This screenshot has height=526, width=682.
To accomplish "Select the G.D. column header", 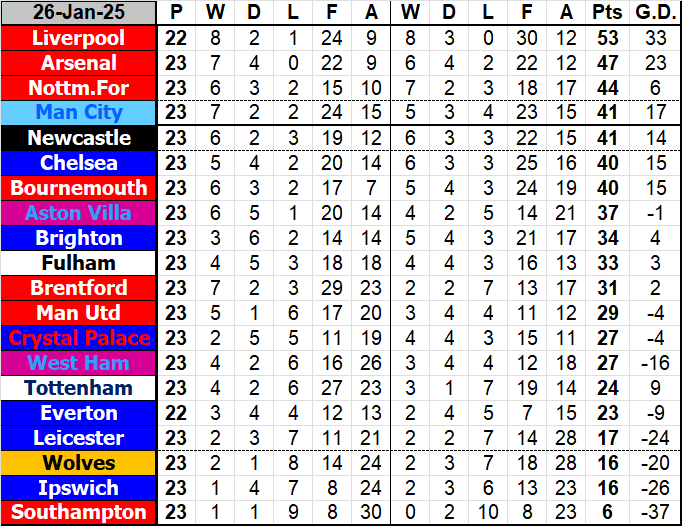I will (x=655, y=13).
